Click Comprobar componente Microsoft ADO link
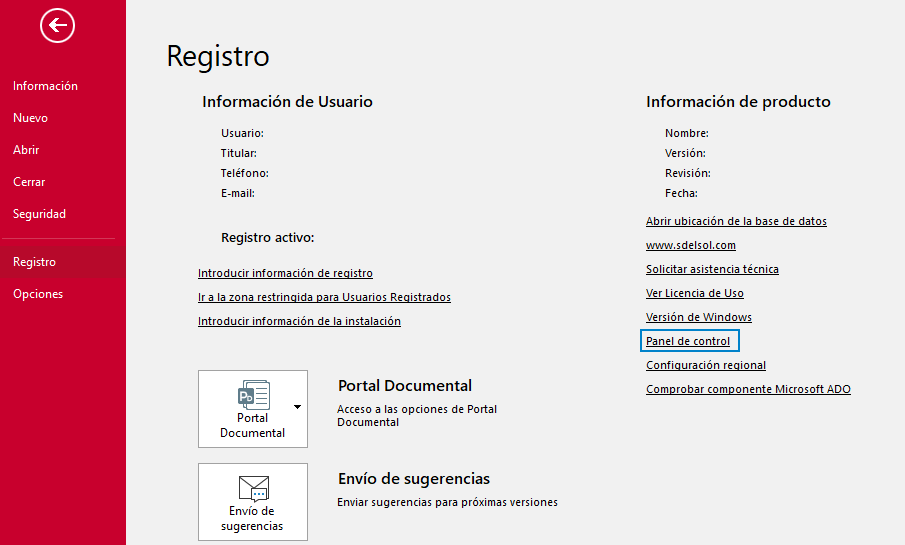The width and height of the screenshot is (905, 545). (x=748, y=389)
